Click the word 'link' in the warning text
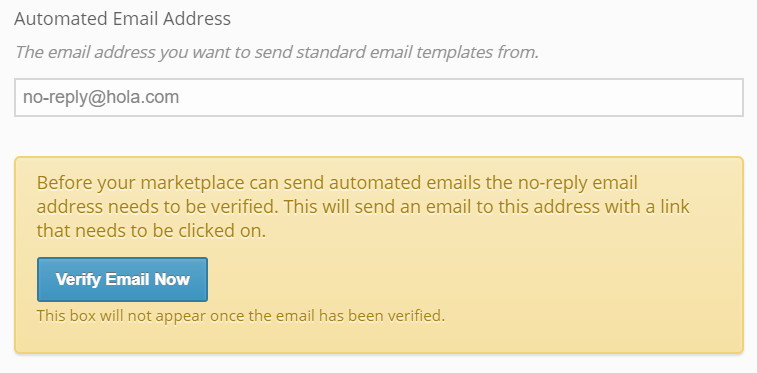 coord(672,207)
